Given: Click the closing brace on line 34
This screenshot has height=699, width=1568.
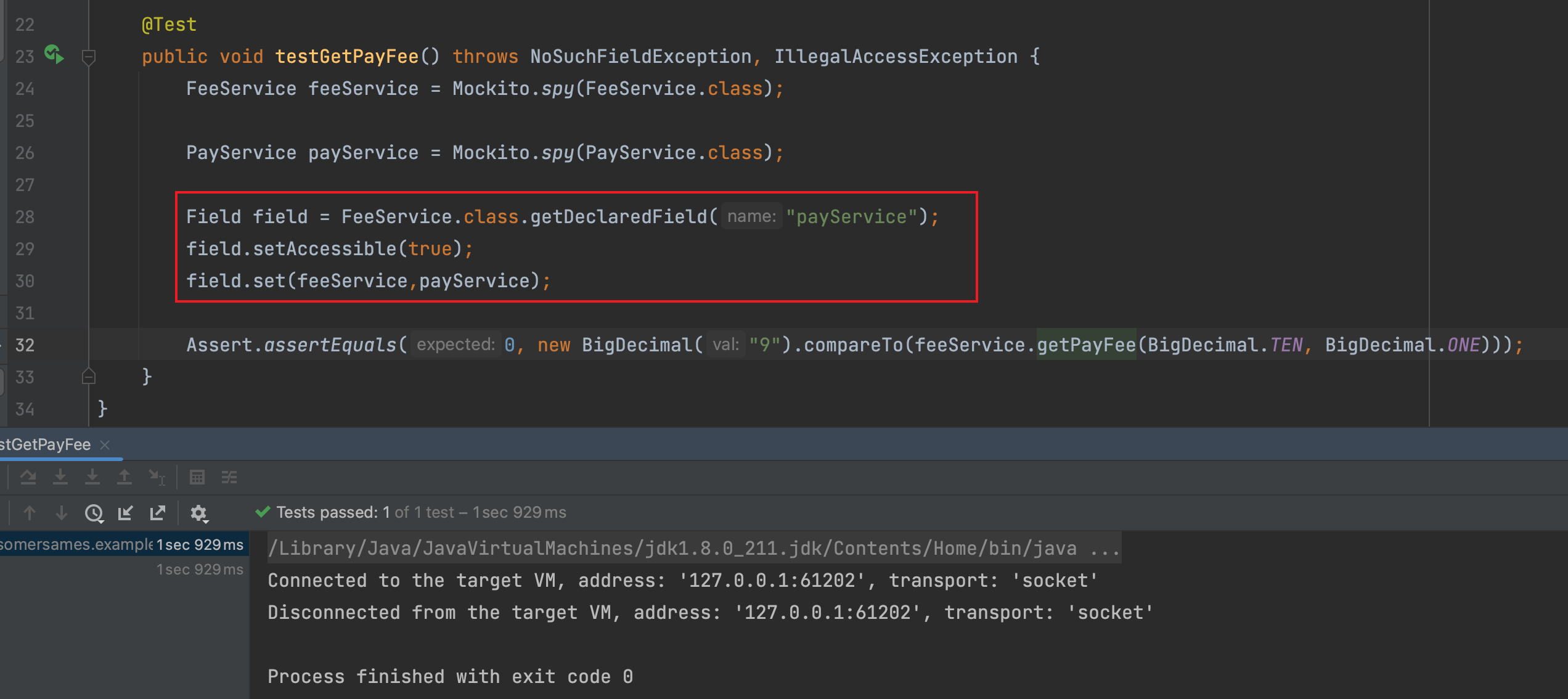Looking at the screenshot, I should (102, 409).
